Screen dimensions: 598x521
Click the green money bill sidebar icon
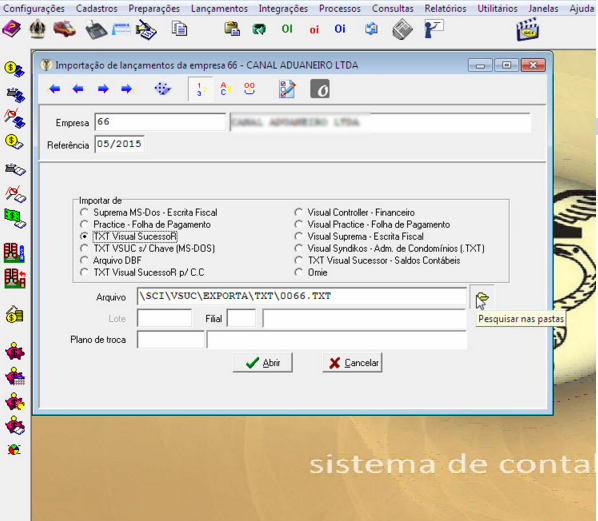pyautogui.click(x=15, y=219)
